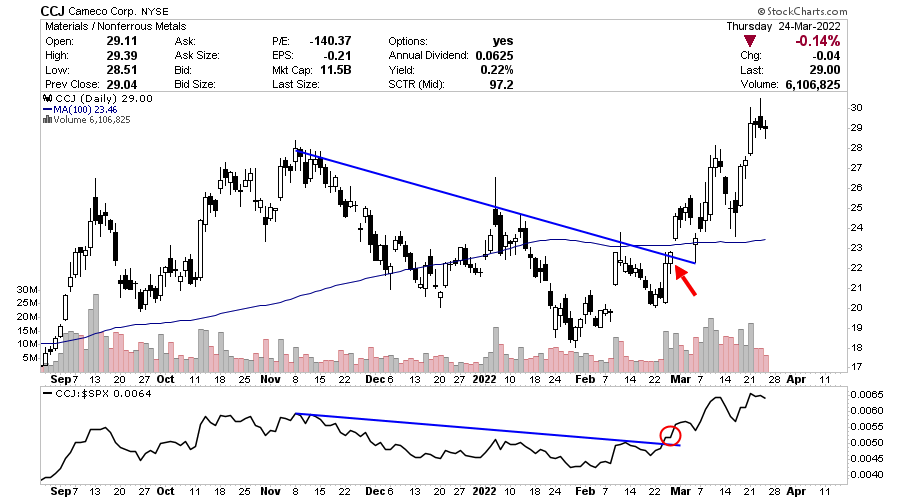
Task: Click the last candlestick near price 29
Action: point(766,128)
